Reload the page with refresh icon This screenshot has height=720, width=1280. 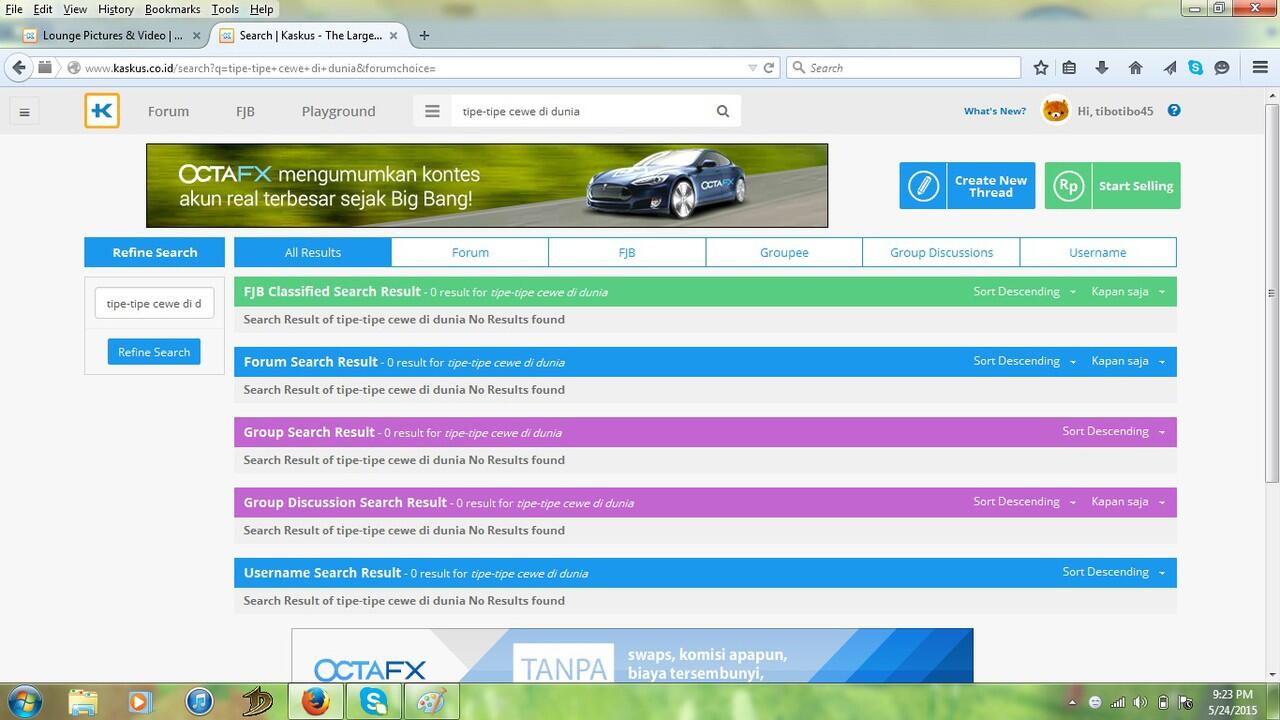click(x=769, y=68)
